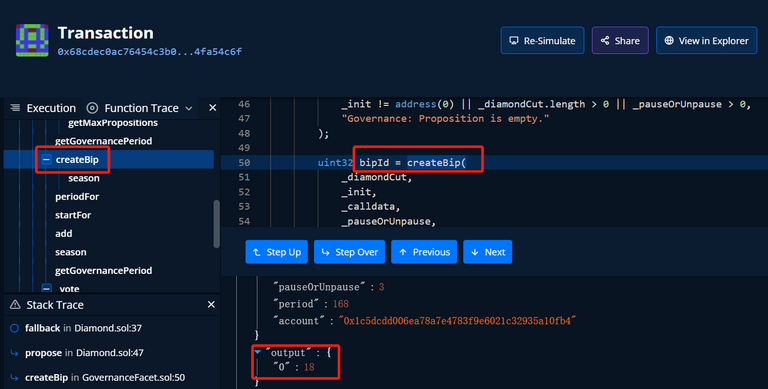Click the Execution list icon

pos(15,108)
